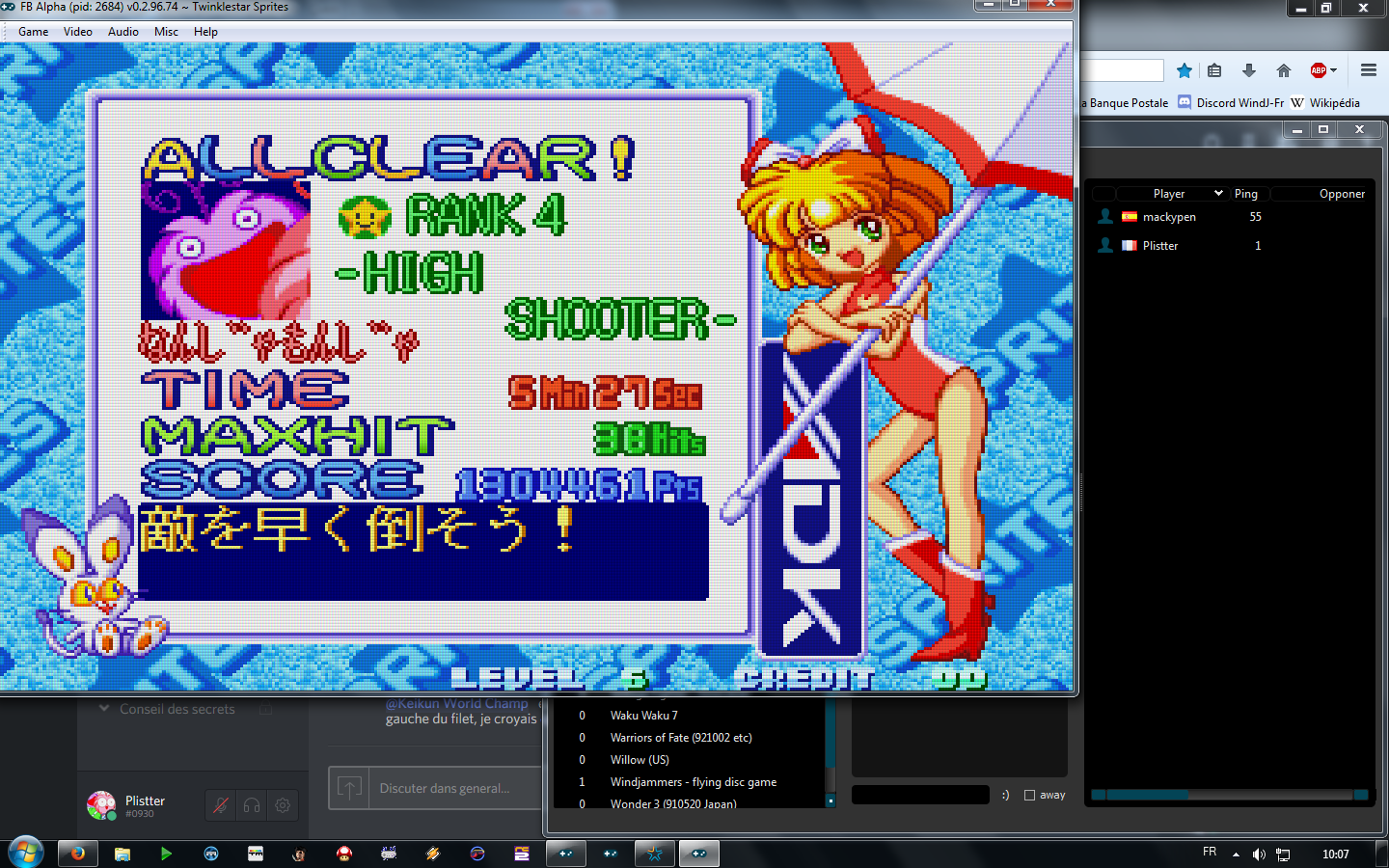Click the Discuter dans general message box
This screenshot has height=868, width=1389.
(454, 788)
